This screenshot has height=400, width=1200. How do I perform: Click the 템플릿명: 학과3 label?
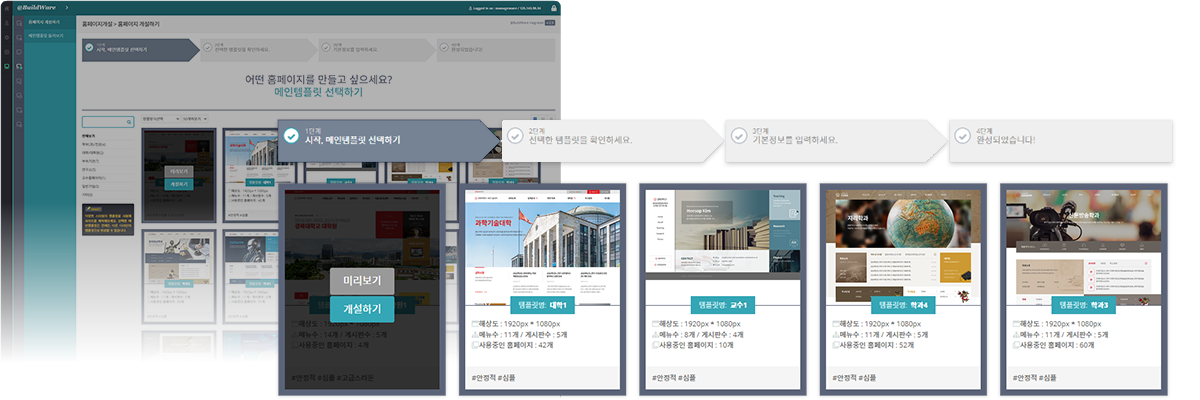tap(1082, 305)
